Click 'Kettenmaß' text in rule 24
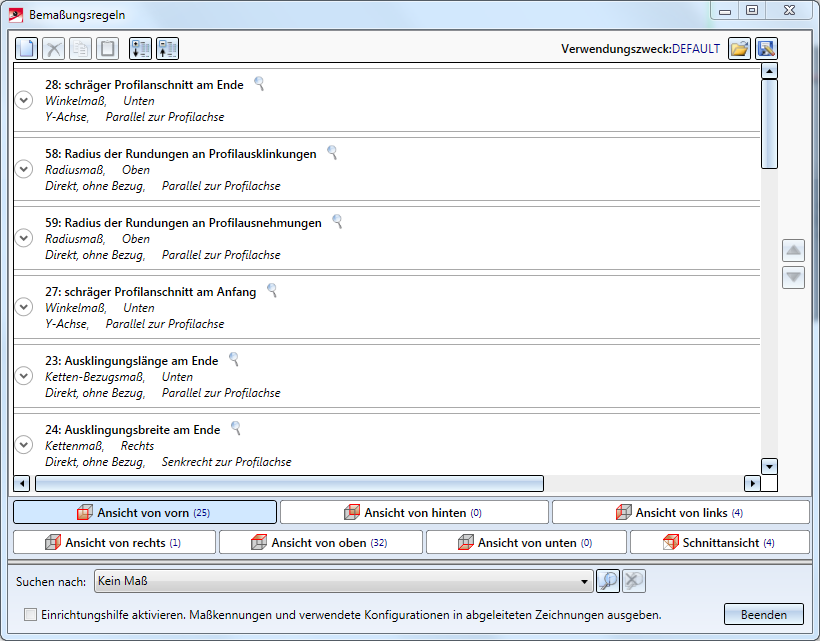 74,446
